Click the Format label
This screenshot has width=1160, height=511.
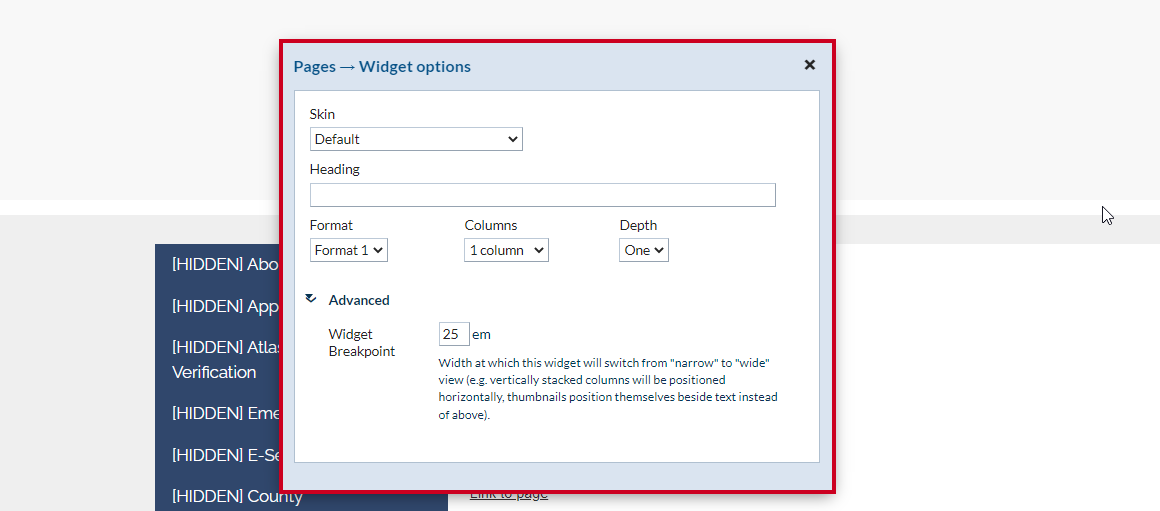click(331, 226)
